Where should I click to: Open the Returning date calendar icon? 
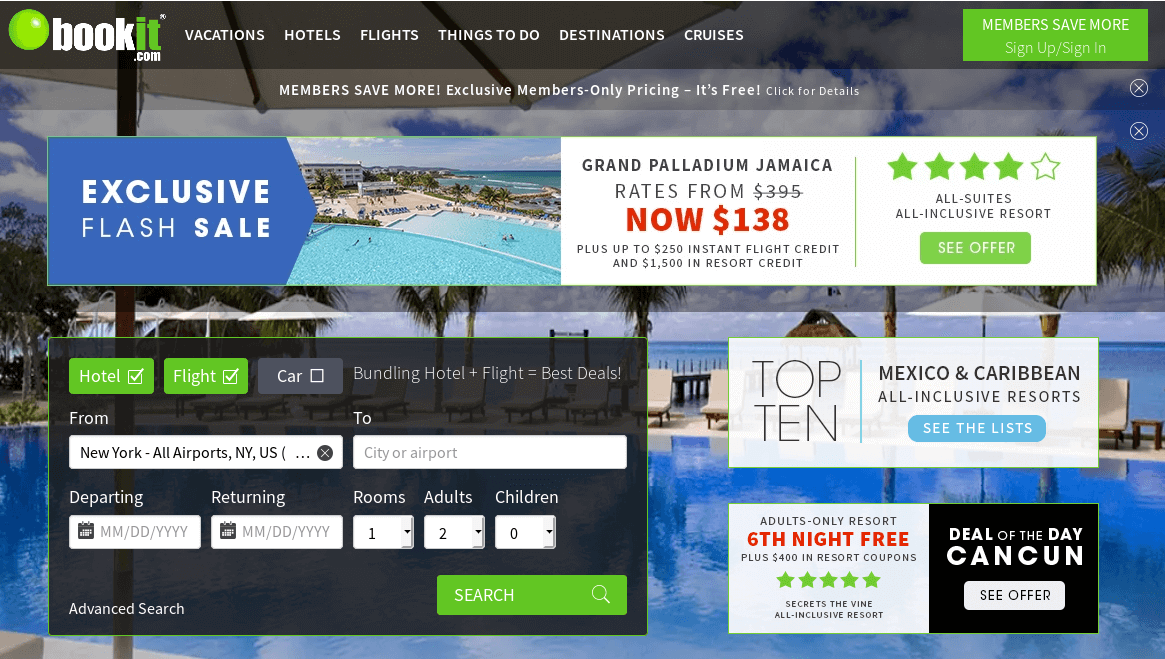228,531
